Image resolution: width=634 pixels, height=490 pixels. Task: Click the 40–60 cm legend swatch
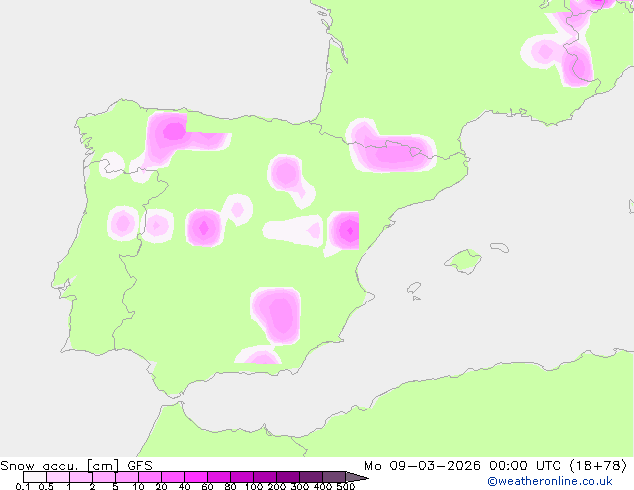pos(196,477)
